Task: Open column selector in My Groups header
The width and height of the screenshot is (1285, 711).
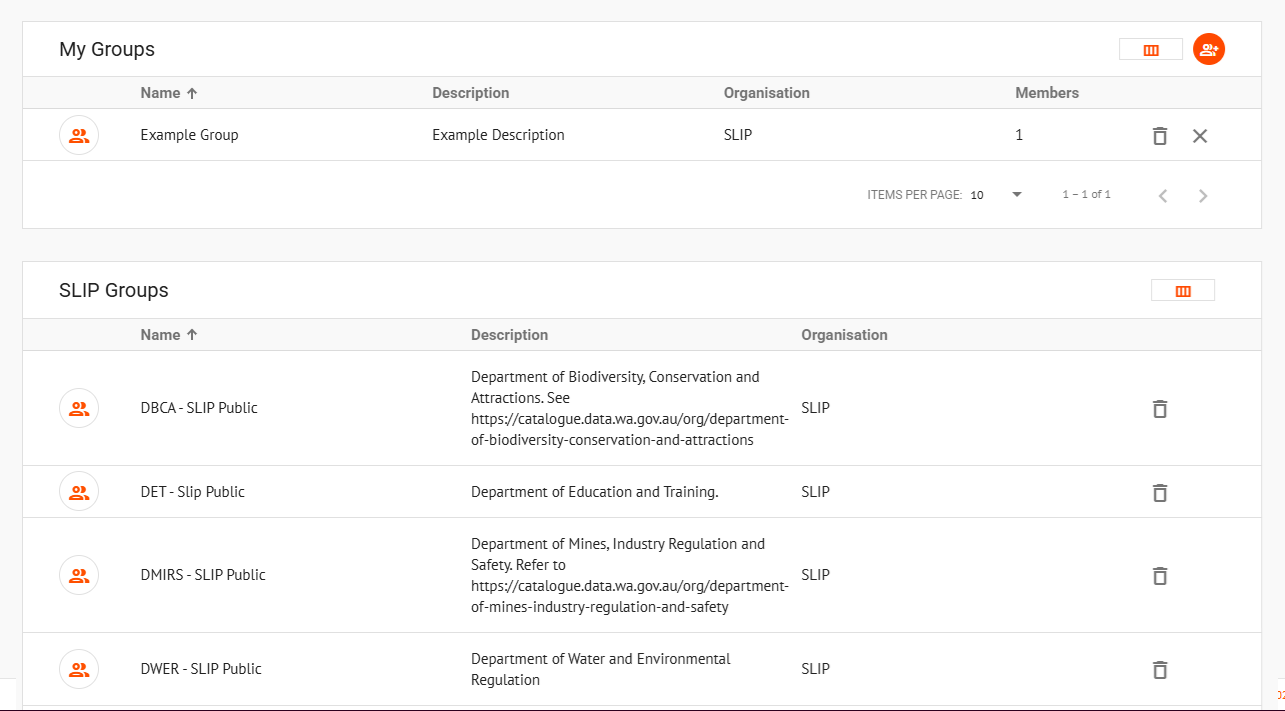Action: click(x=1151, y=49)
